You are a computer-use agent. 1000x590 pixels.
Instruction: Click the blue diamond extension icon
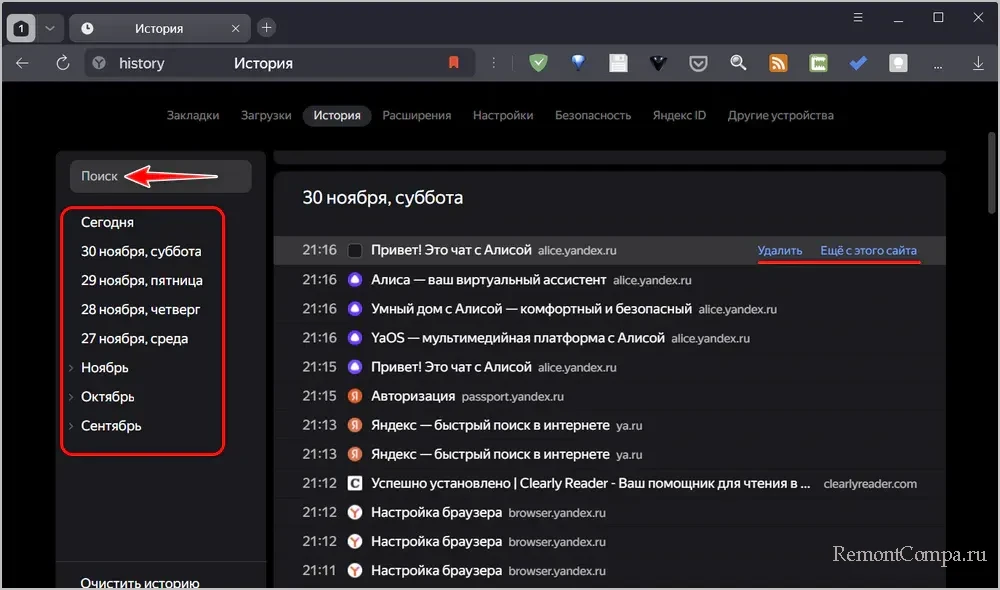point(578,63)
